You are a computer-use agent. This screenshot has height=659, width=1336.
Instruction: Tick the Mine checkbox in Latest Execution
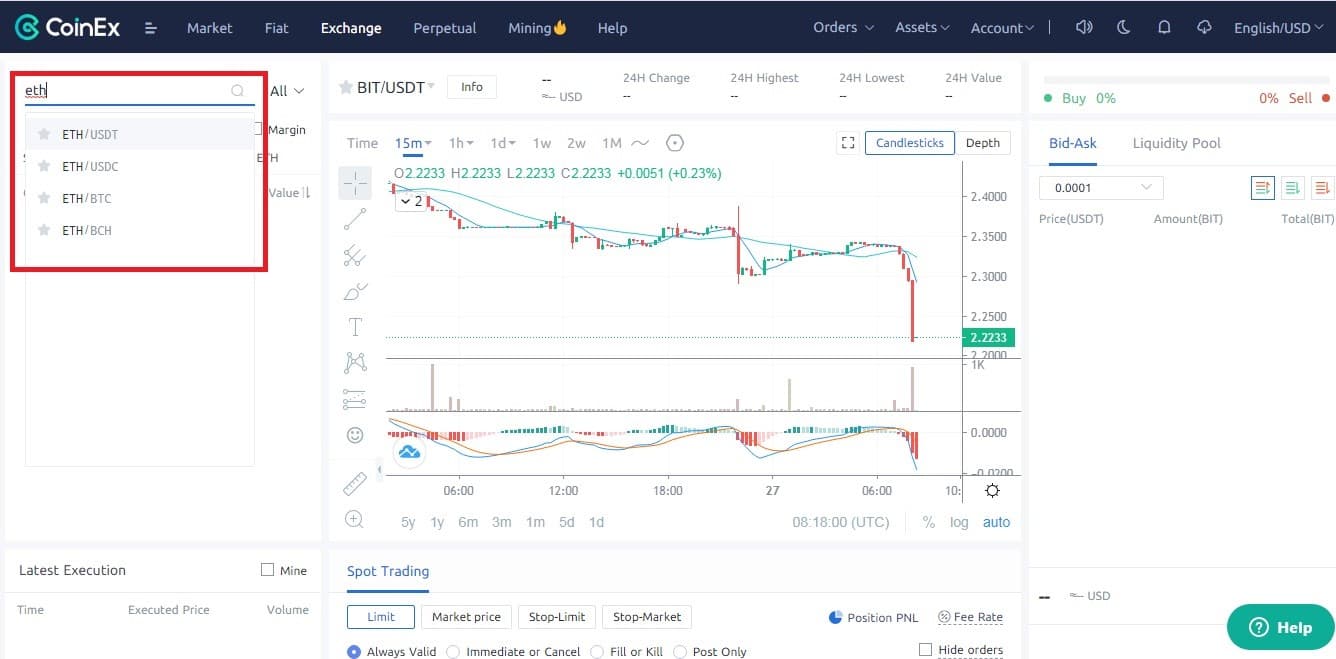pyautogui.click(x=267, y=570)
